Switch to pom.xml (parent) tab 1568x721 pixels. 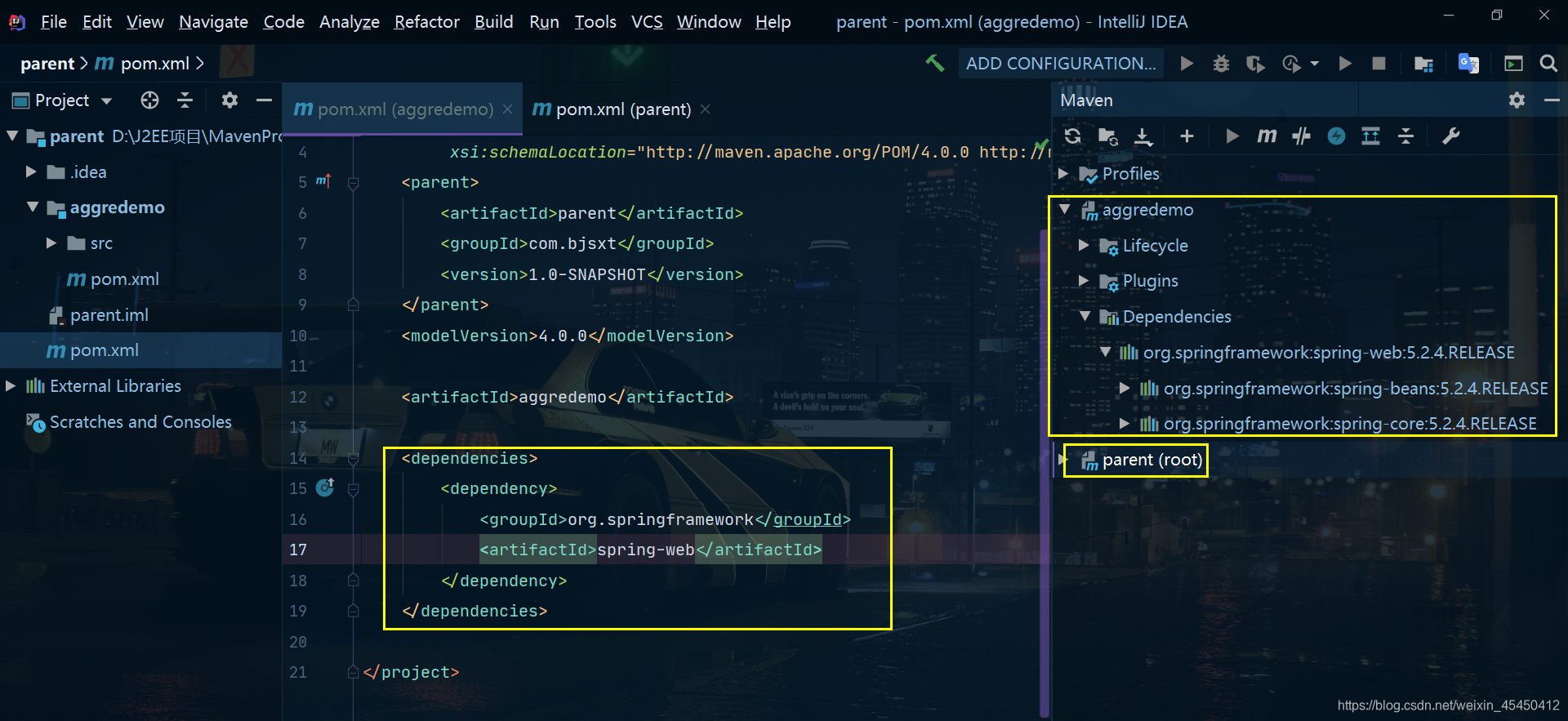[612, 109]
